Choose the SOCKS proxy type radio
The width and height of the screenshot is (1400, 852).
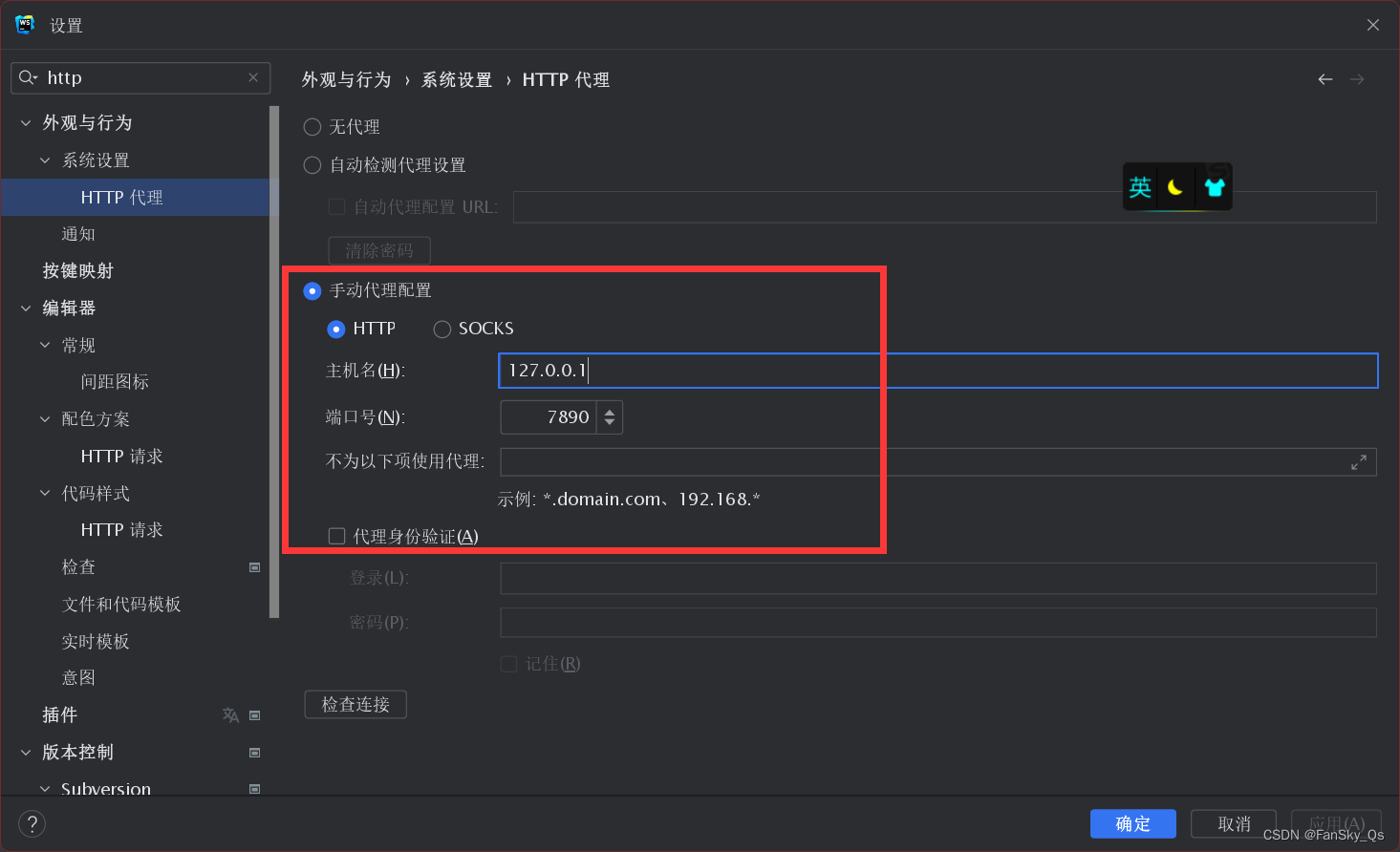pyautogui.click(x=442, y=330)
